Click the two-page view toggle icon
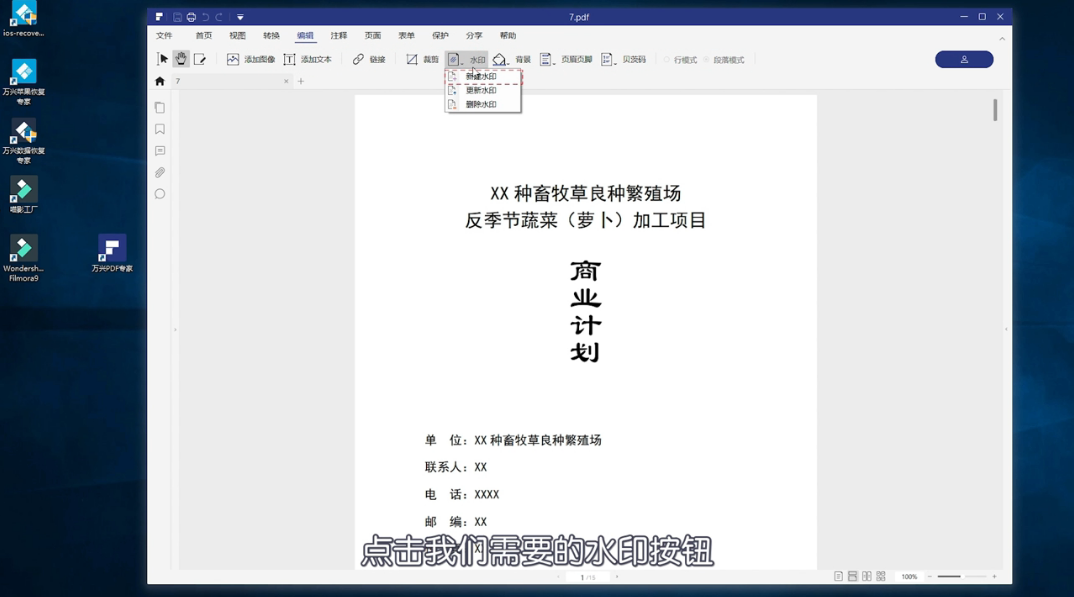 (867, 575)
